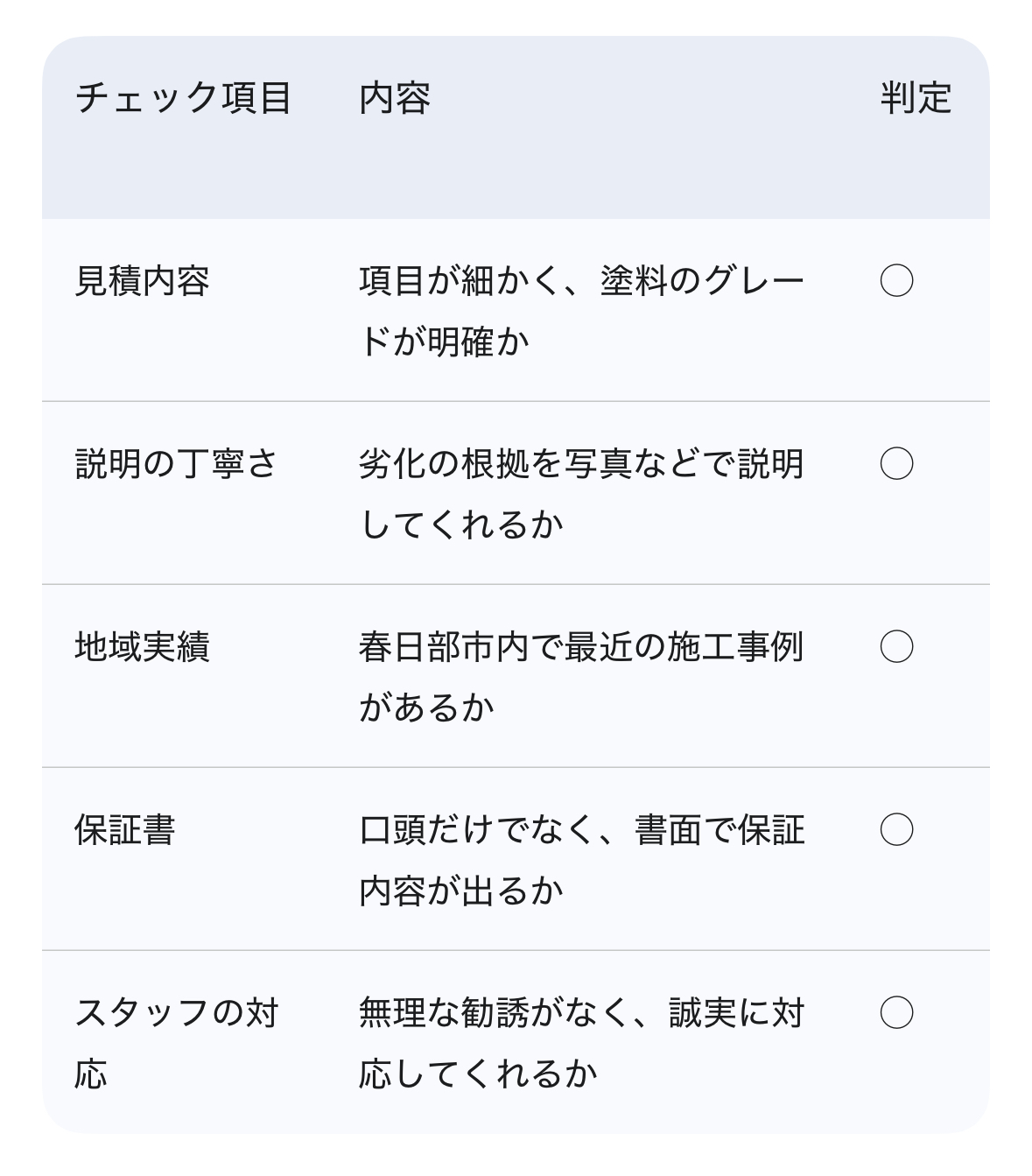Click the 説明の丁寧さ row label
This screenshot has height=1176, width=1032.
click(x=176, y=464)
